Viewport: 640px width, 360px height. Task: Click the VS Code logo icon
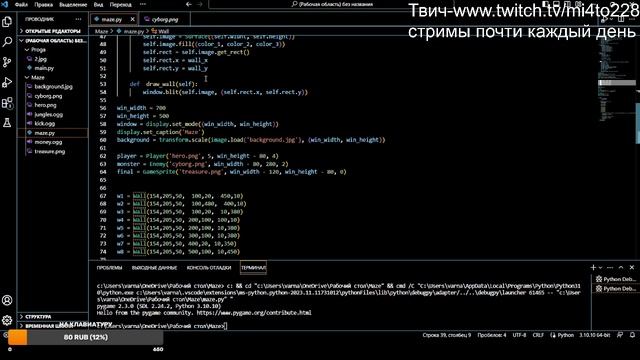click(x=5, y=4)
